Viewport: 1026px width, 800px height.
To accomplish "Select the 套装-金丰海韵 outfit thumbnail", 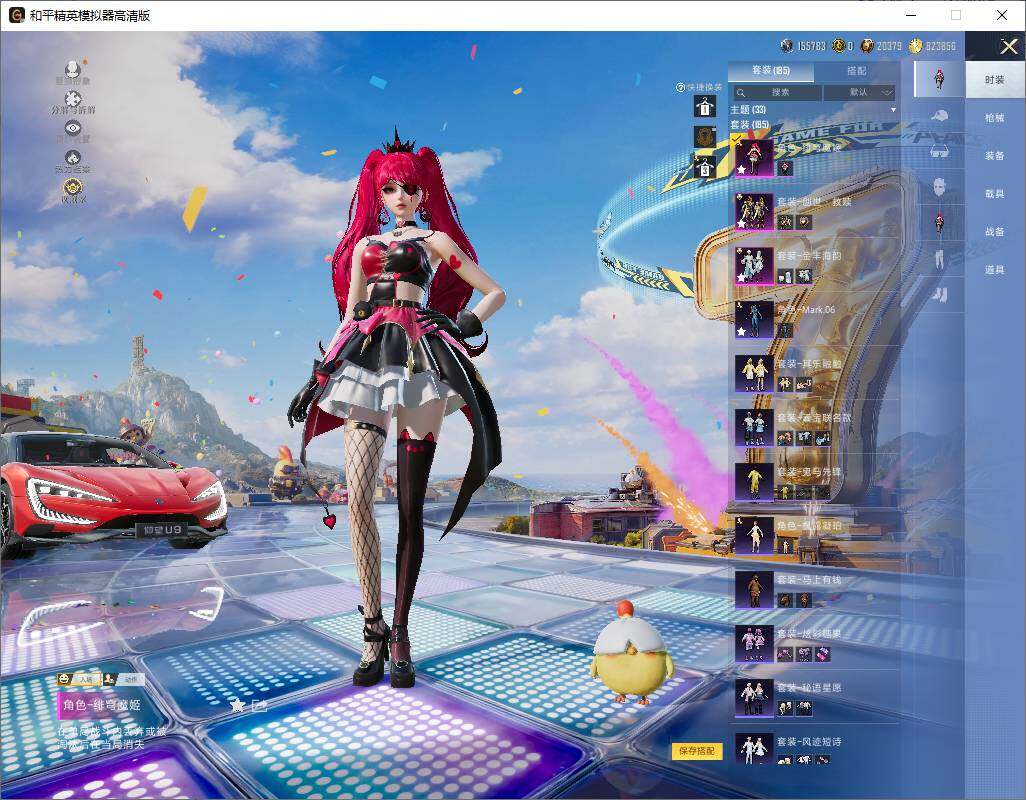I will (x=754, y=266).
